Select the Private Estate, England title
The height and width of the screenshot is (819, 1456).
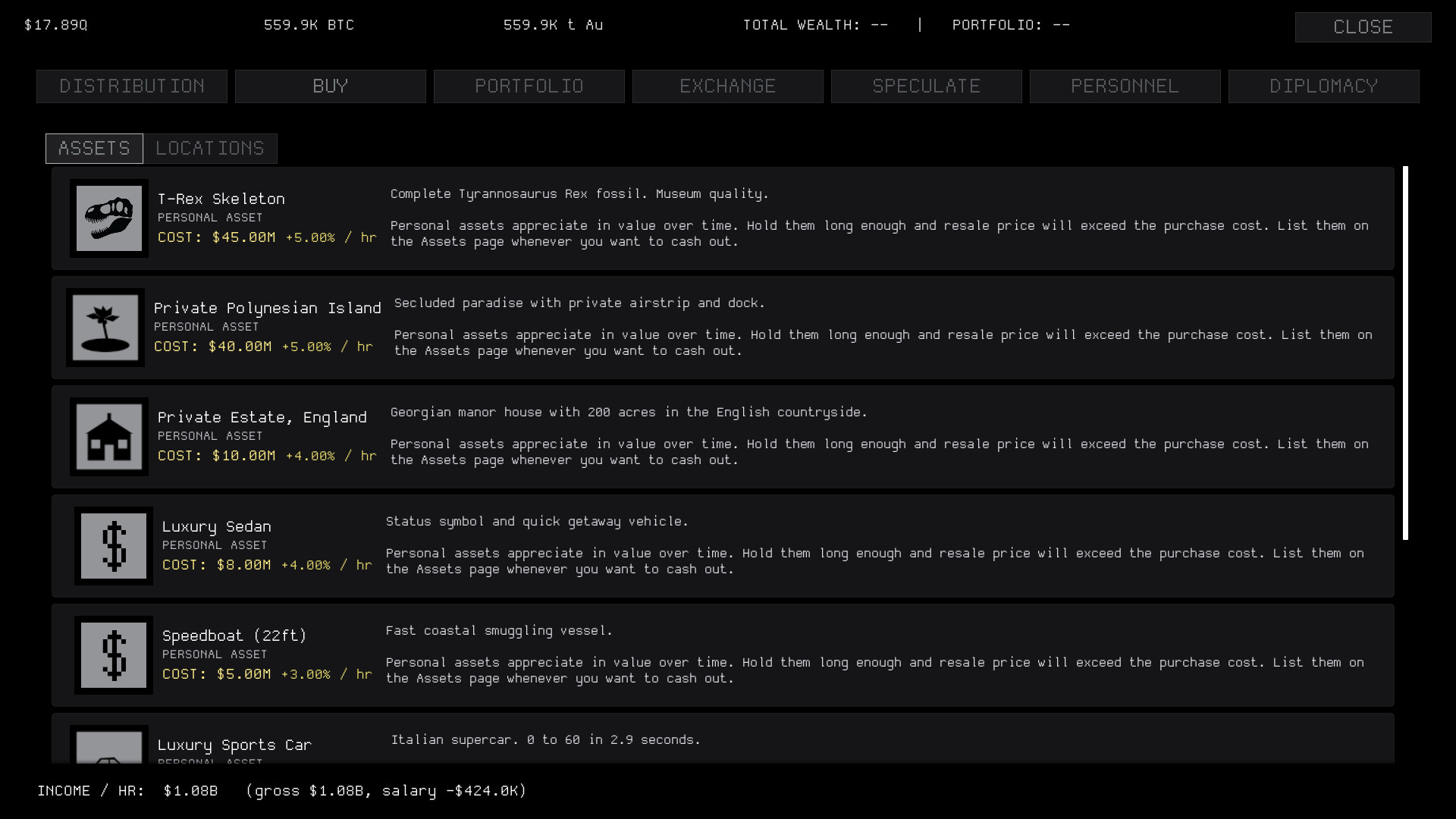(x=262, y=418)
